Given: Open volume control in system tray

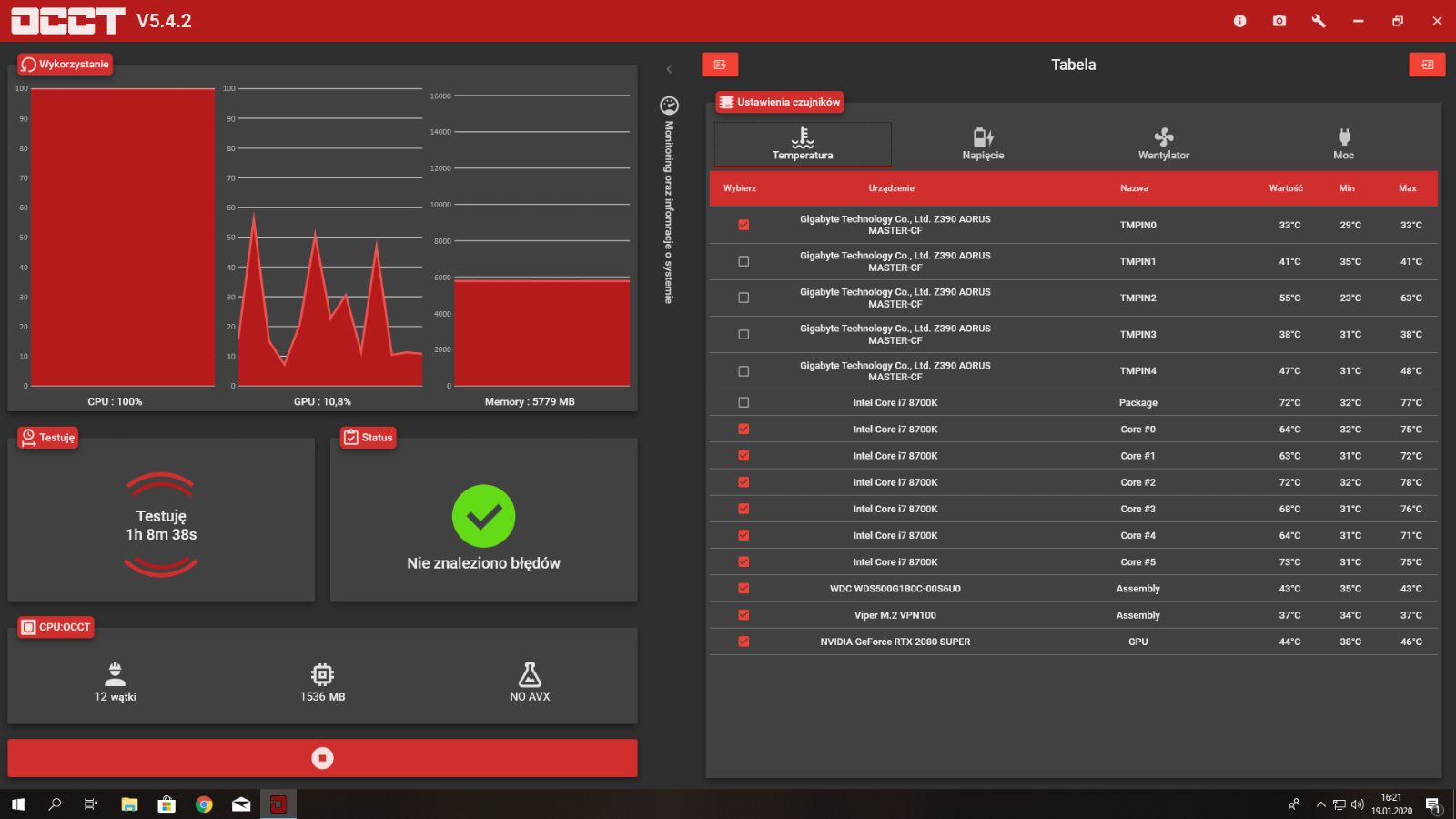Looking at the screenshot, I should [x=1358, y=804].
